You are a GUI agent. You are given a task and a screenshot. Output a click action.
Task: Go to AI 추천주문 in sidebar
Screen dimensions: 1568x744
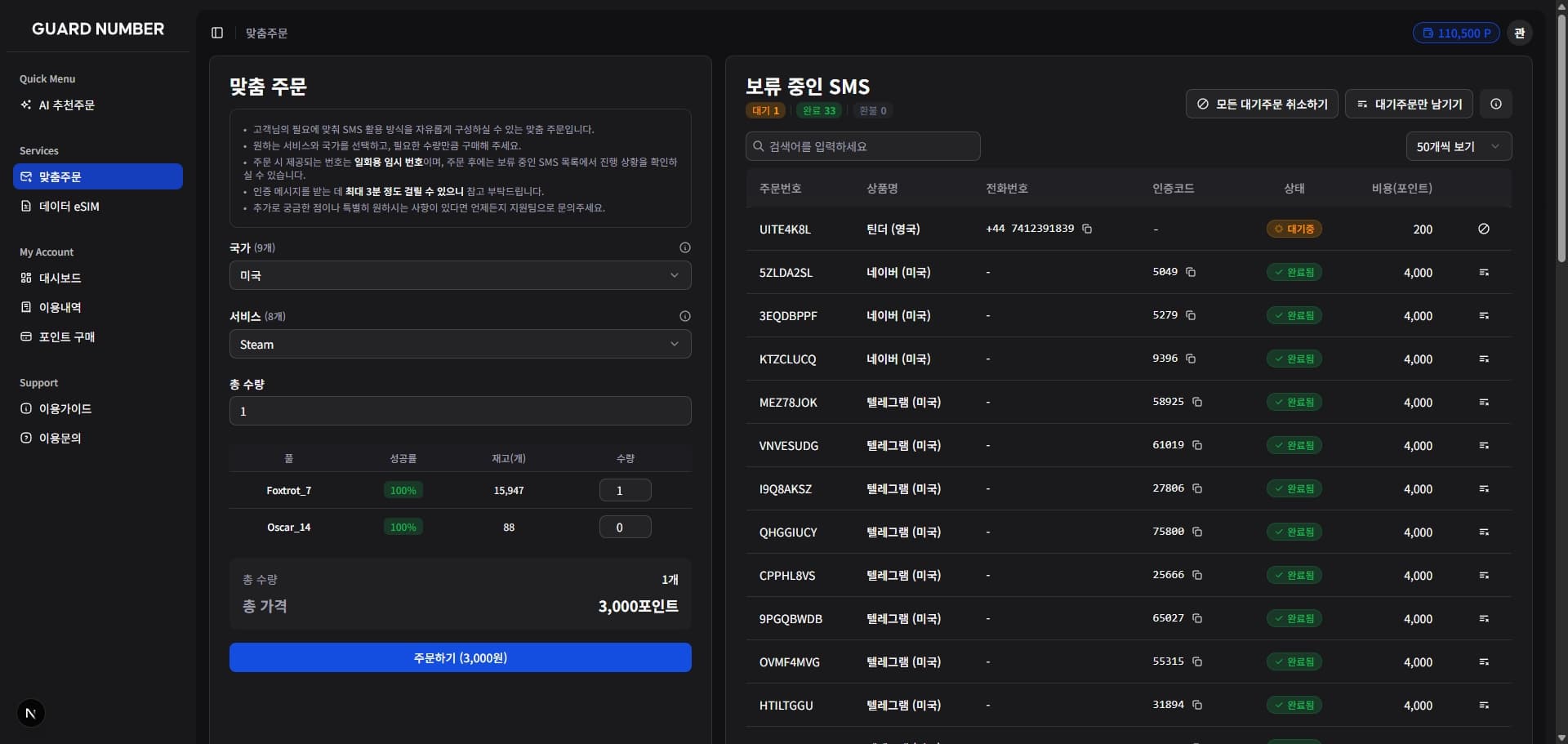(x=66, y=105)
